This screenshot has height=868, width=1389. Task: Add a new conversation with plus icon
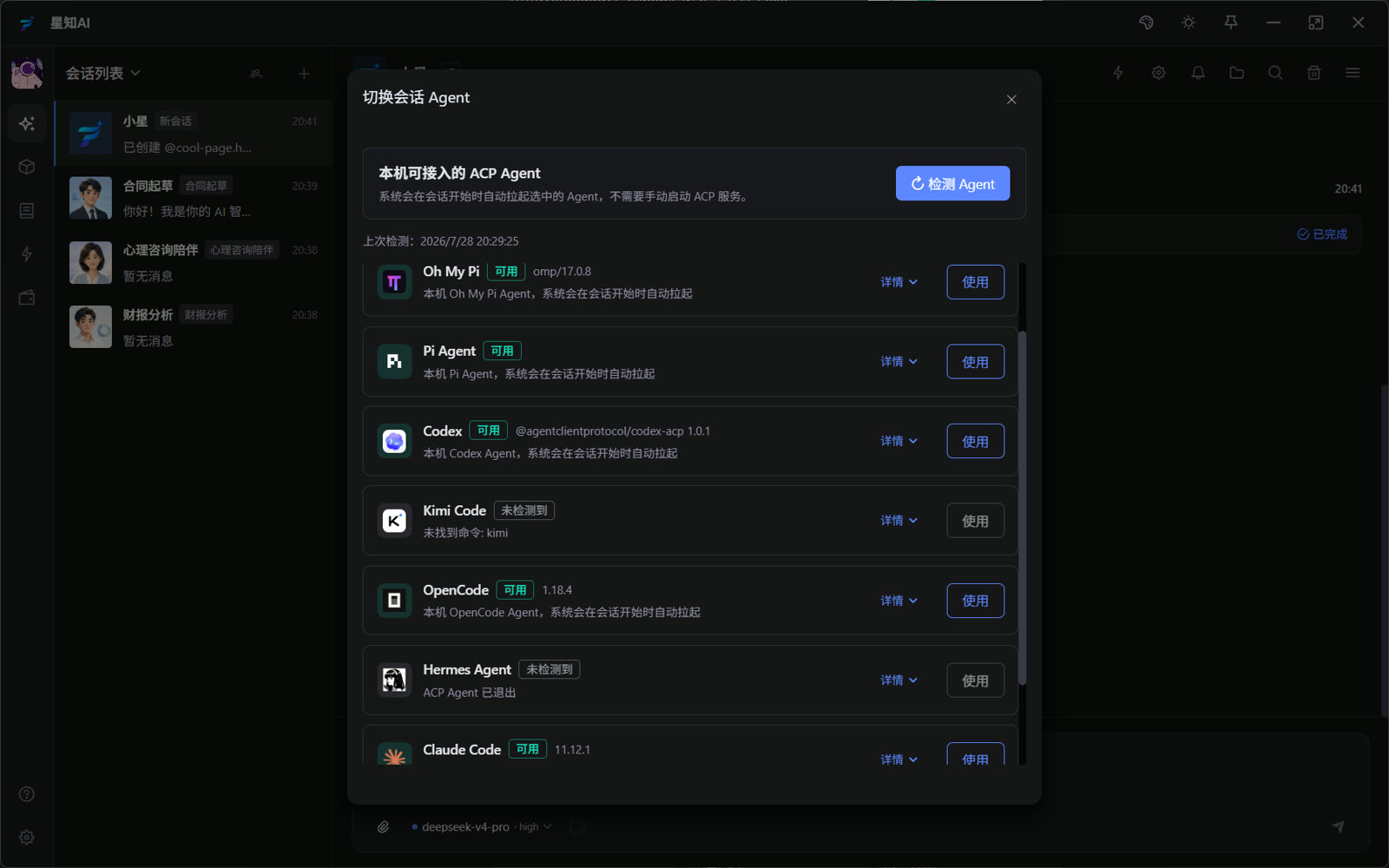click(304, 74)
